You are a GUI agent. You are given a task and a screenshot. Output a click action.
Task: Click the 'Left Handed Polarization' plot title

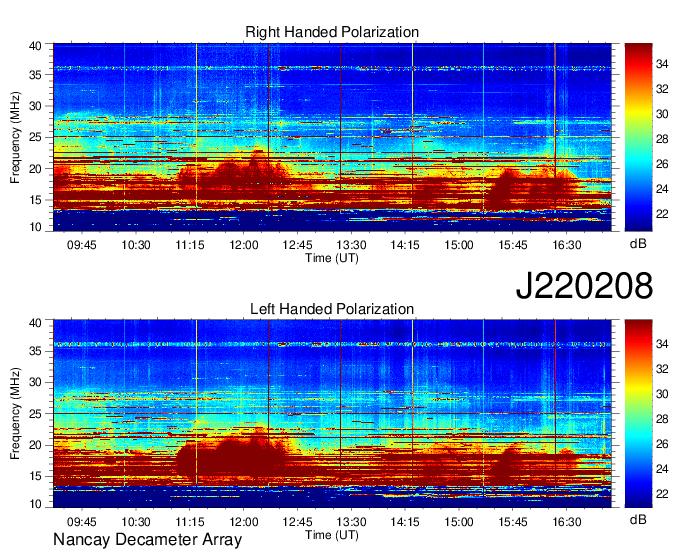coord(332,309)
